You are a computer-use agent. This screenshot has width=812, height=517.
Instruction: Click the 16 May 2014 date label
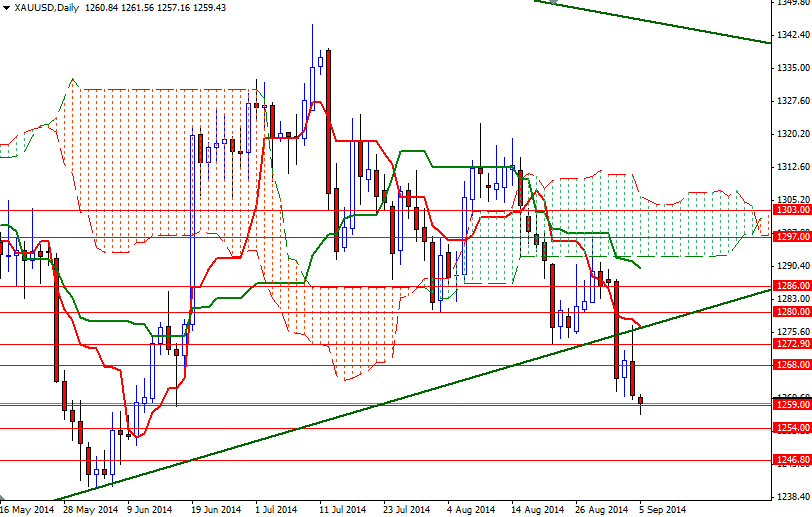27,509
